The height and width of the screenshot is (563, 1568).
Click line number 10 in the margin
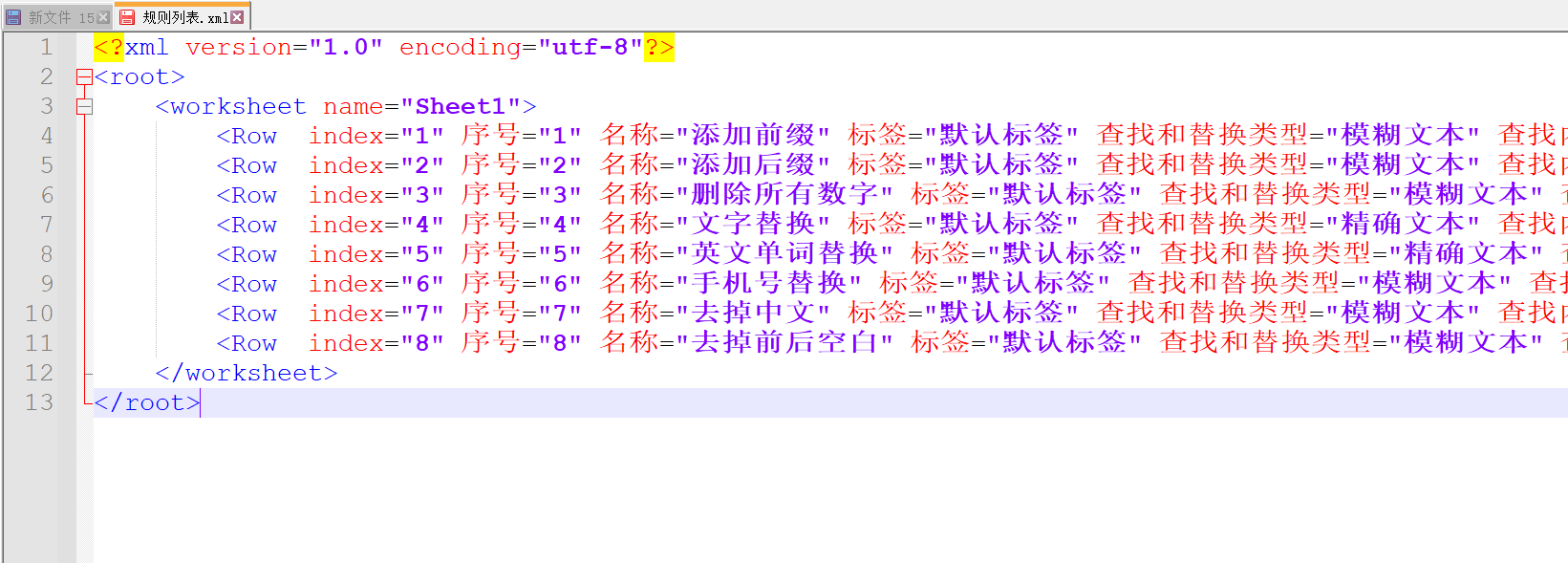[39, 314]
